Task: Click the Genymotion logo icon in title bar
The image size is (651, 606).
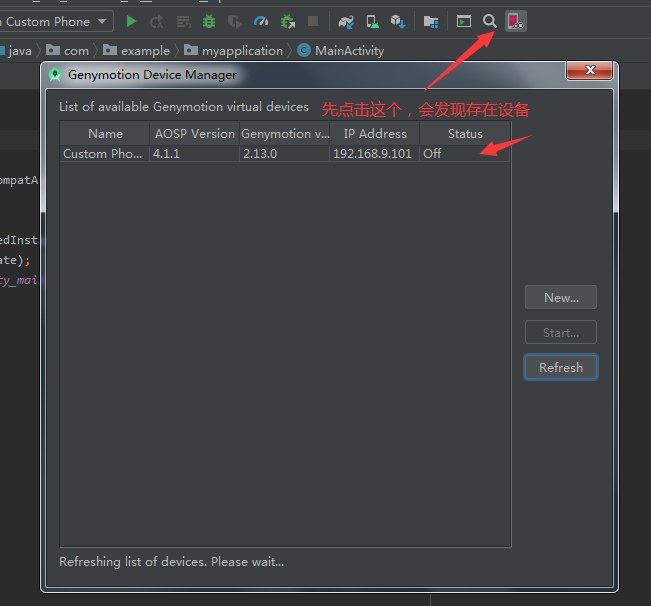Action: [55, 75]
